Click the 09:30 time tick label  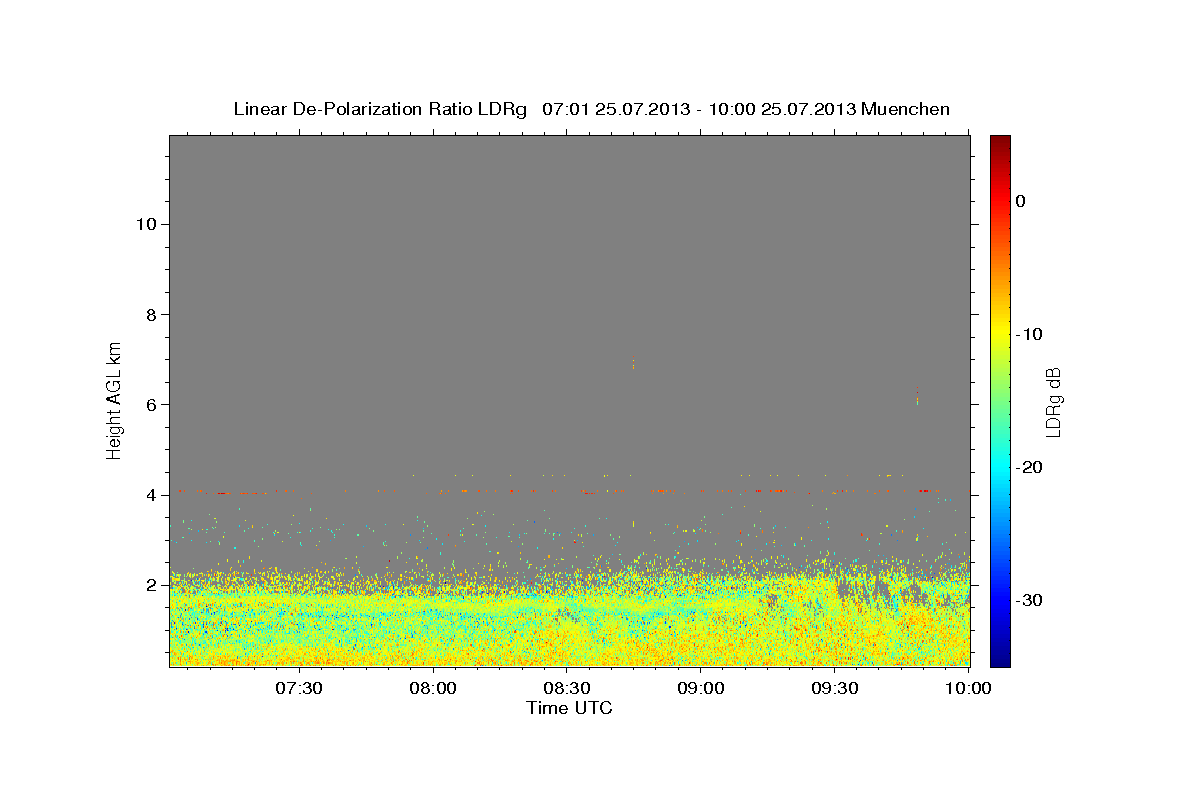835,688
